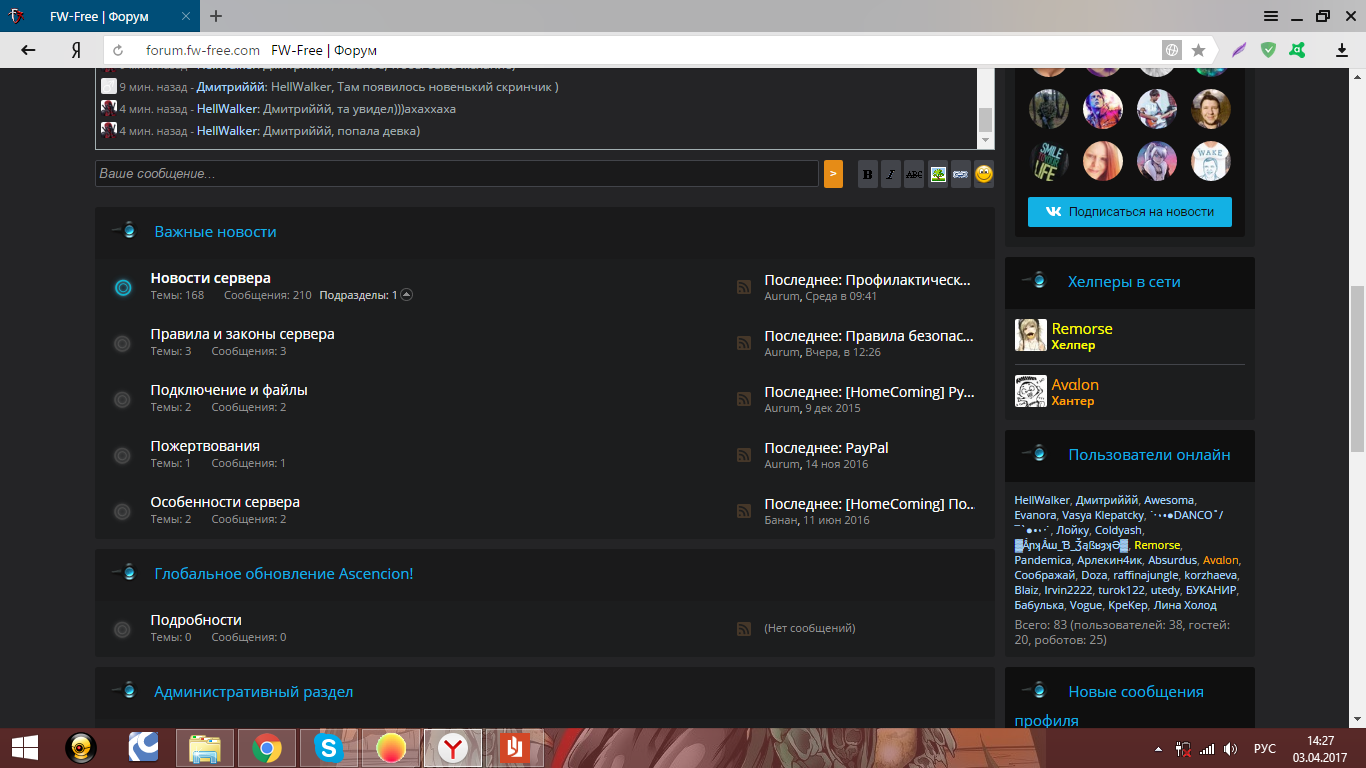Screen dimensions: 1366x768
Task: Click the insert link icon in chat
Action: click(x=961, y=174)
